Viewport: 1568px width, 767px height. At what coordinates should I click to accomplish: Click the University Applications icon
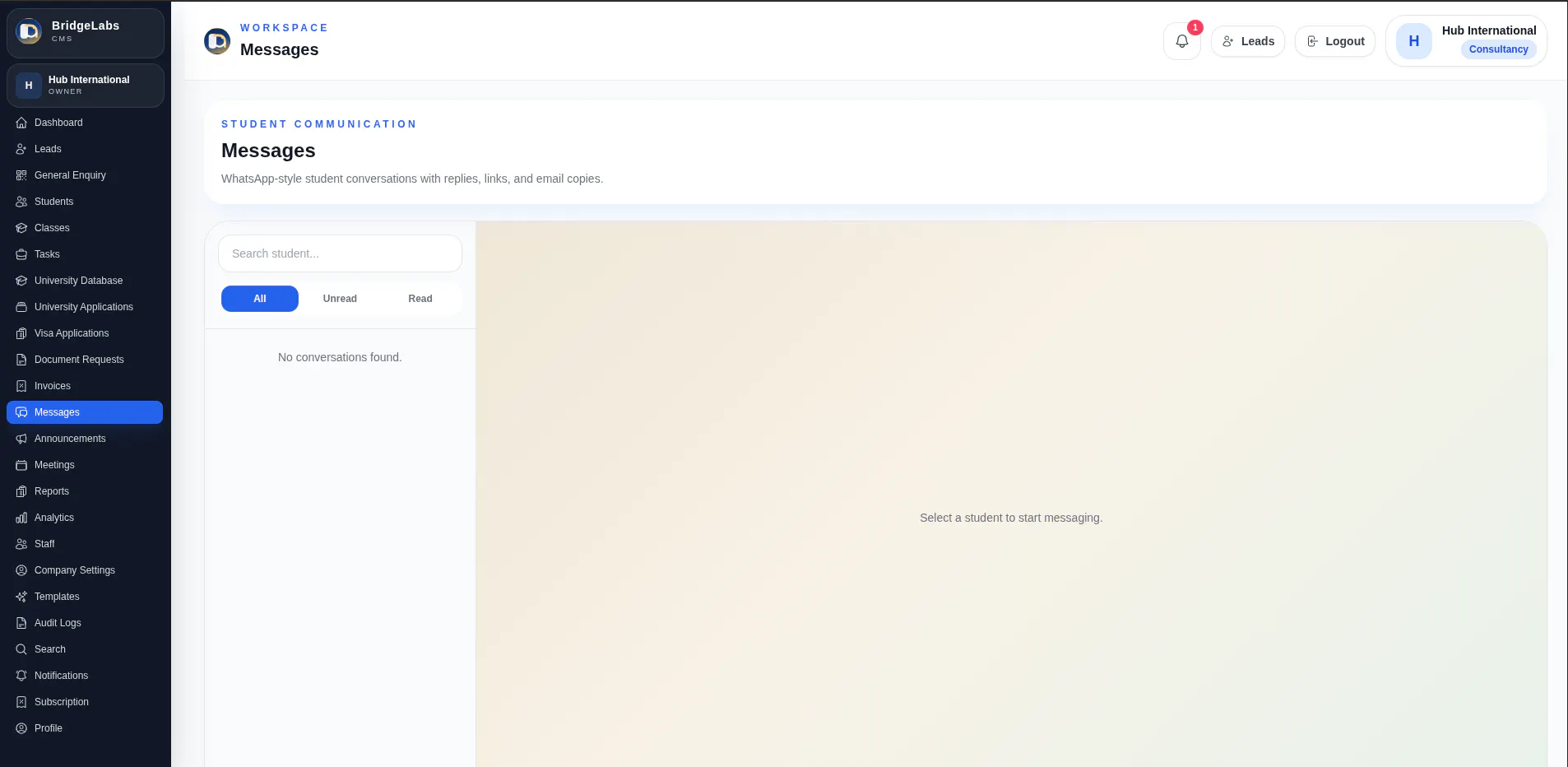pyautogui.click(x=21, y=307)
